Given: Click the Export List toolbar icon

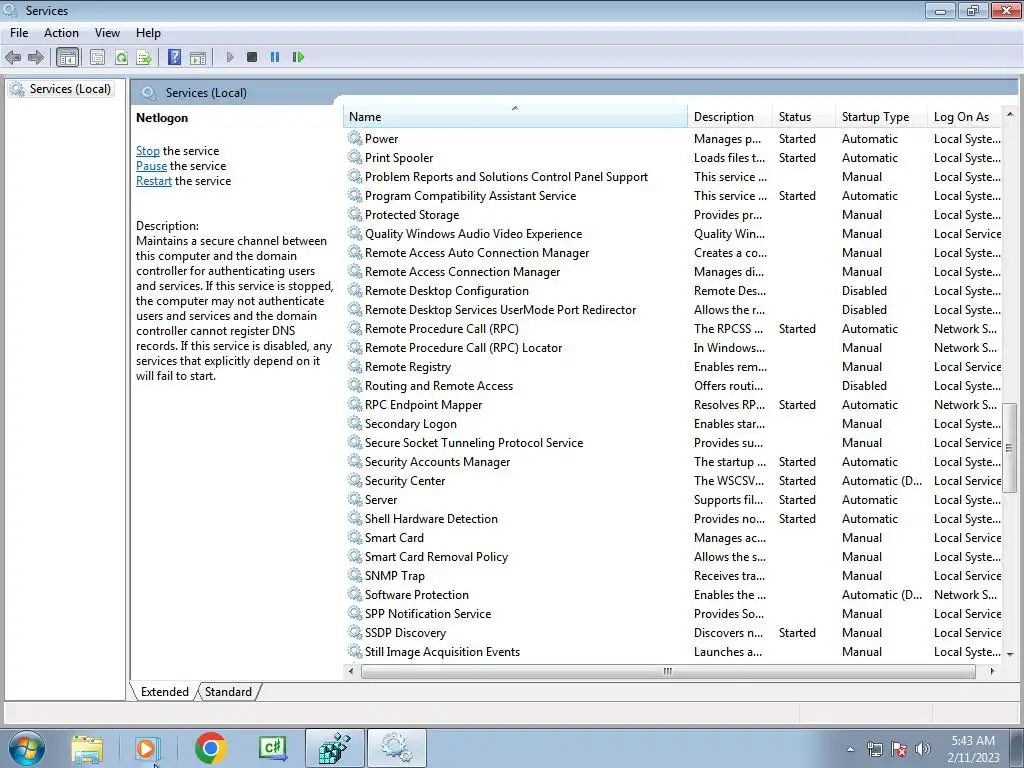Looking at the screenshot, I should coord(144,57).
